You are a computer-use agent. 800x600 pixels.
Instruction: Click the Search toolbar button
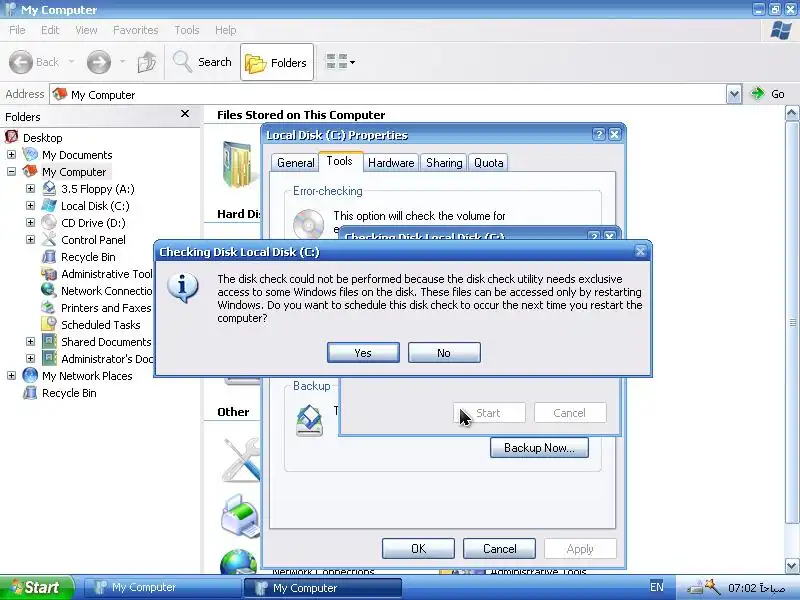pyautogui.click(x=203, y=62)
